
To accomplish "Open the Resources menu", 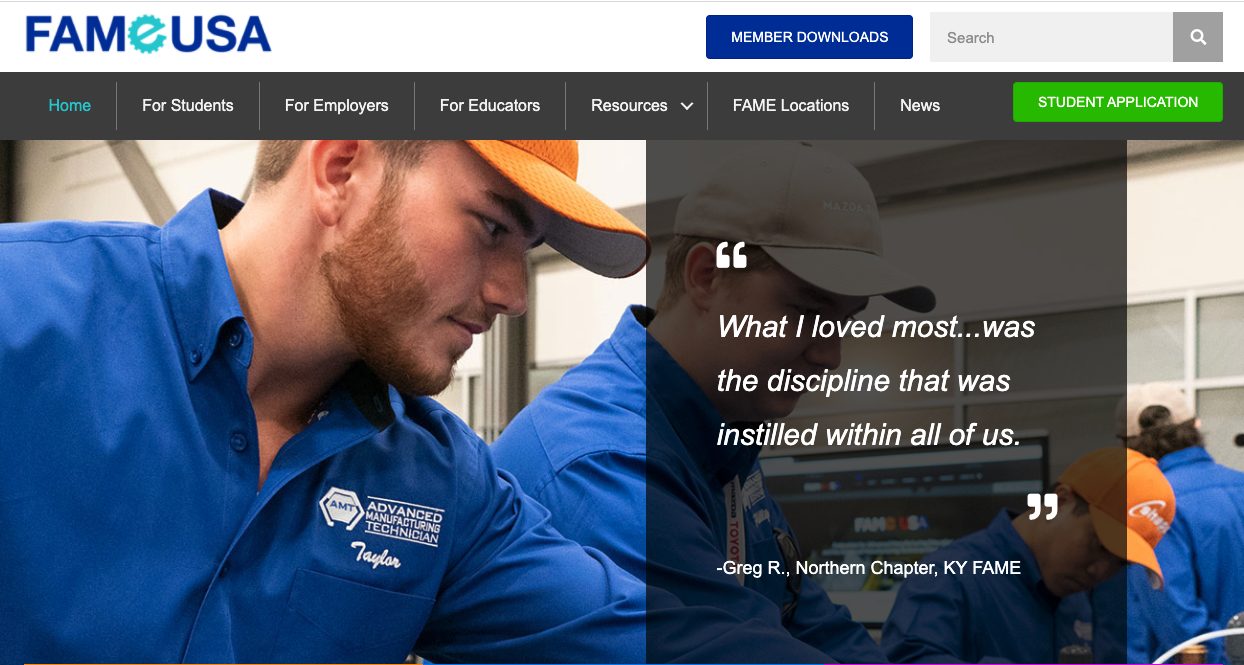I will pyautogui.click(x=629, y=105).
